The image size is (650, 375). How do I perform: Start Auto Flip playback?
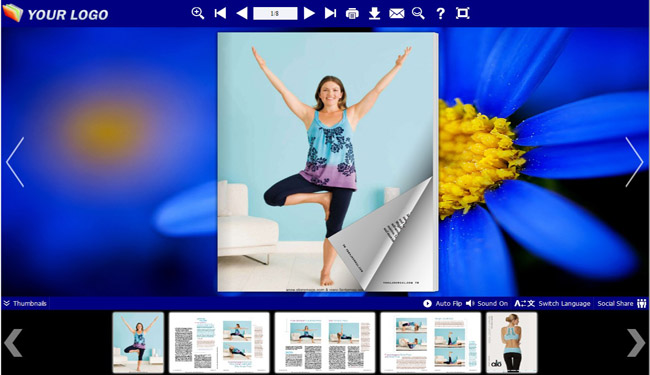(x=443, y=303)
